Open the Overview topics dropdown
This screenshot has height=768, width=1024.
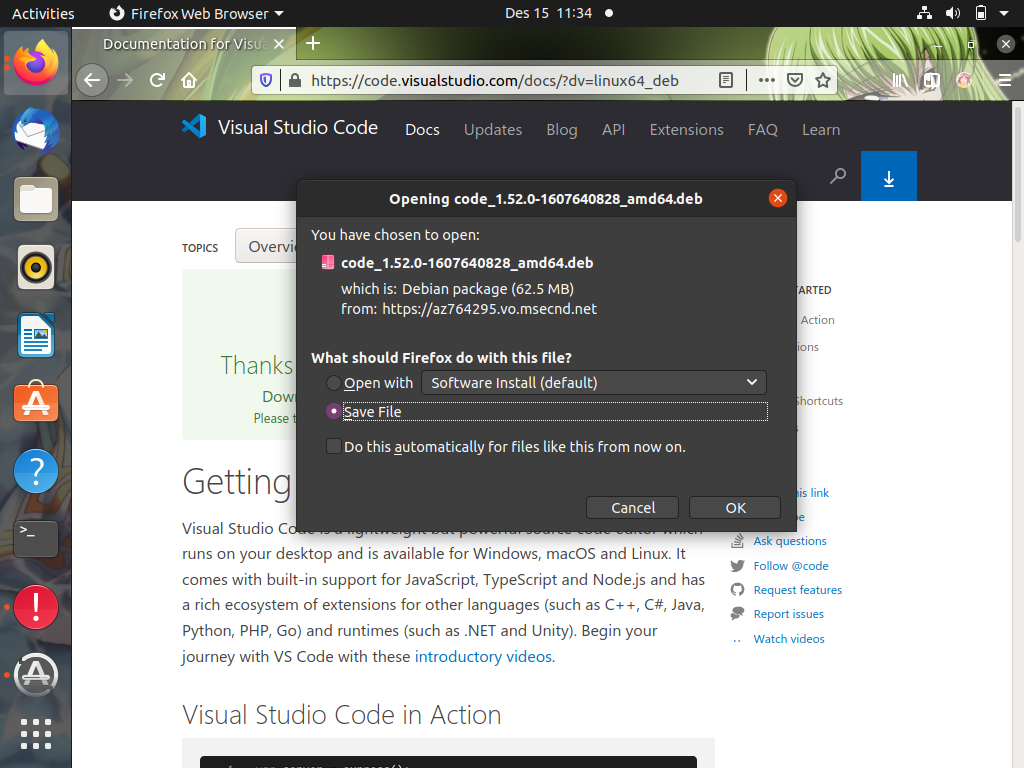[x=266, y=246]
